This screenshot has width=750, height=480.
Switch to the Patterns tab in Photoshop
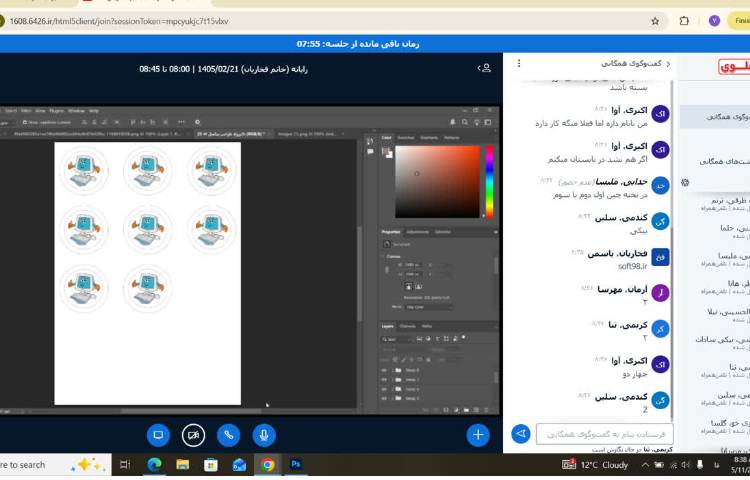pyautogui.click(x=452, y=138)
